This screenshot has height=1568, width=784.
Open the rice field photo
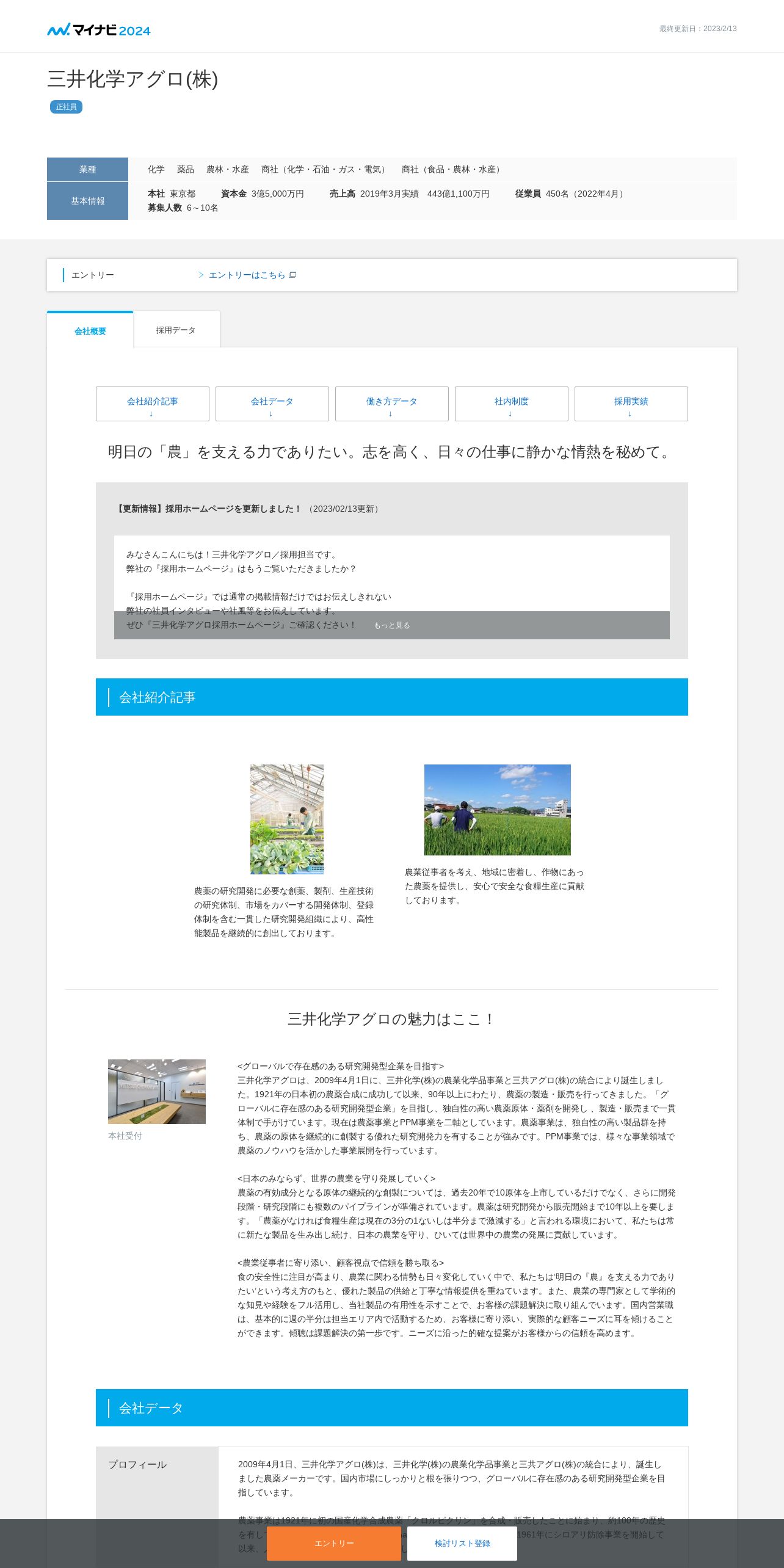tap(498, 810)
